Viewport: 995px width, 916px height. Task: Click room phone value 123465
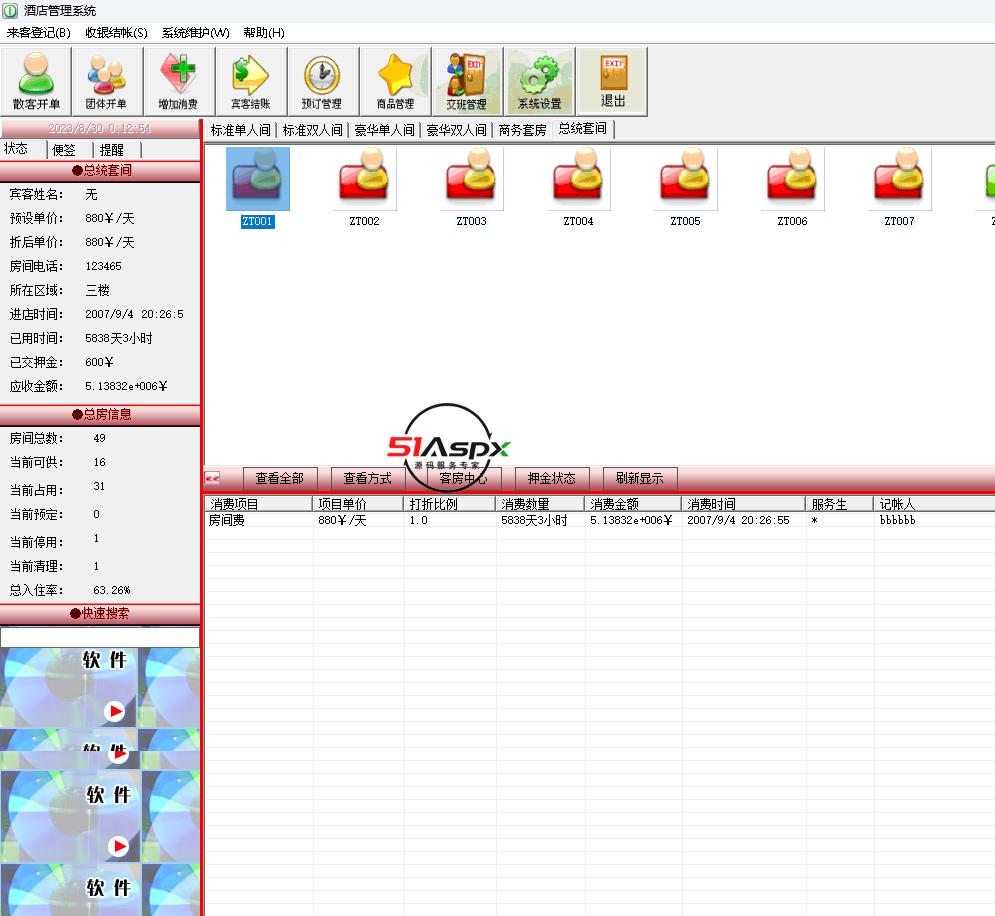pos(103,266)
